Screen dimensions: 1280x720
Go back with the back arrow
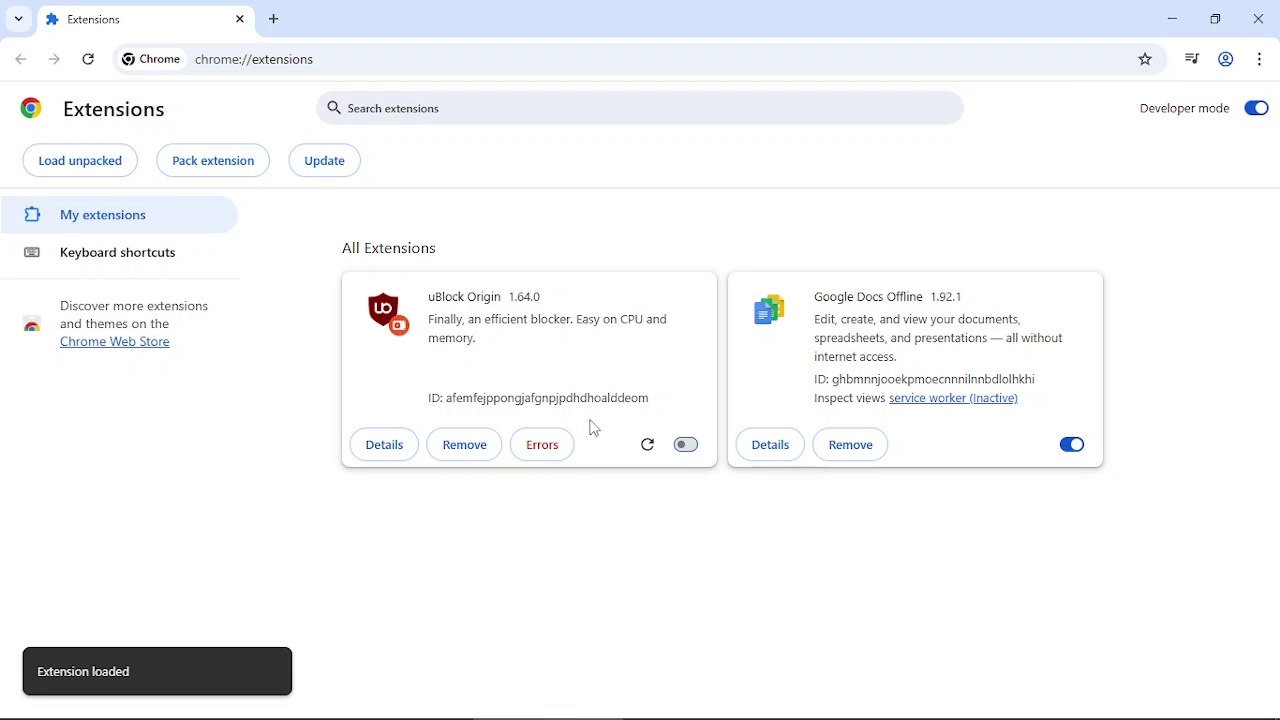21,59
